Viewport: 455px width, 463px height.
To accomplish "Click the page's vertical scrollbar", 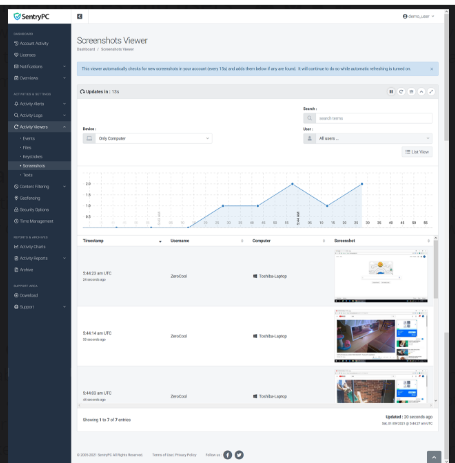I will [x=446, y=77].
